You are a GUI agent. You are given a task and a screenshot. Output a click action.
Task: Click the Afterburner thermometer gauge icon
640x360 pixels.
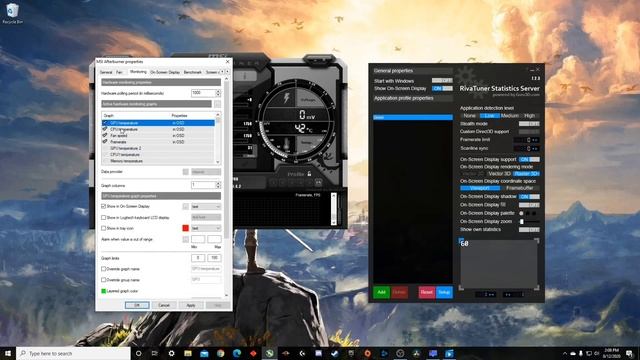[x=287, y=144]
